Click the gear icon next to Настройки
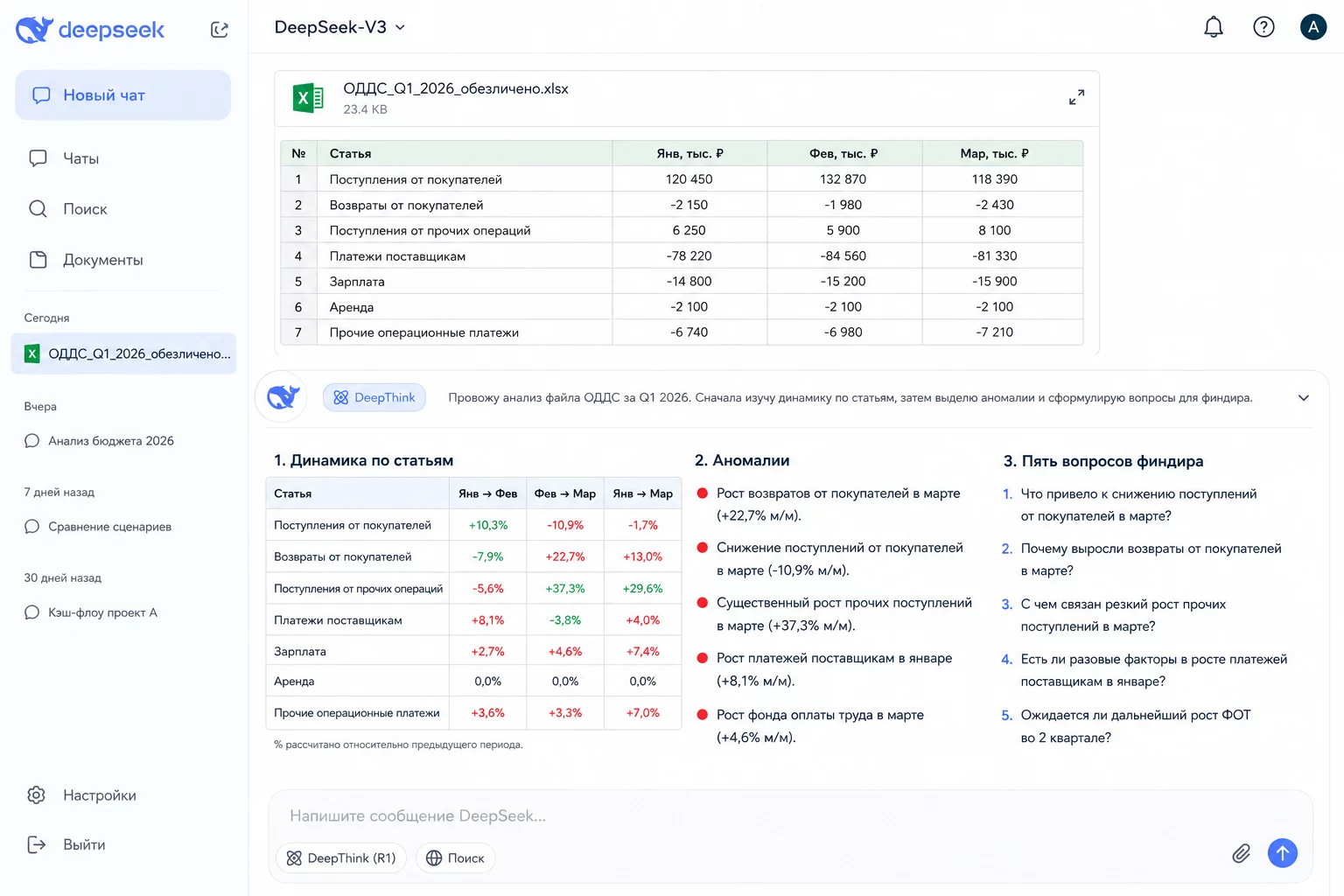This screenshot has width=1344, height=896. (37, 795)
